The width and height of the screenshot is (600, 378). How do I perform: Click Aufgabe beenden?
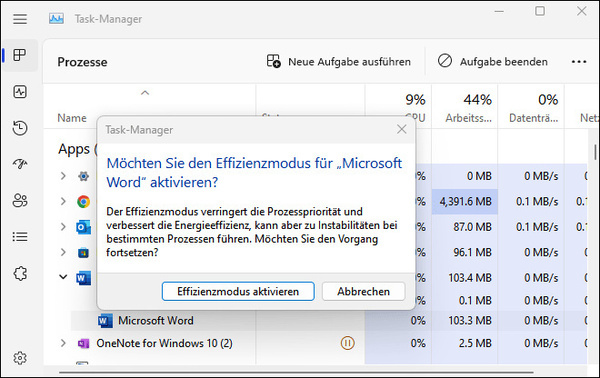493,62
